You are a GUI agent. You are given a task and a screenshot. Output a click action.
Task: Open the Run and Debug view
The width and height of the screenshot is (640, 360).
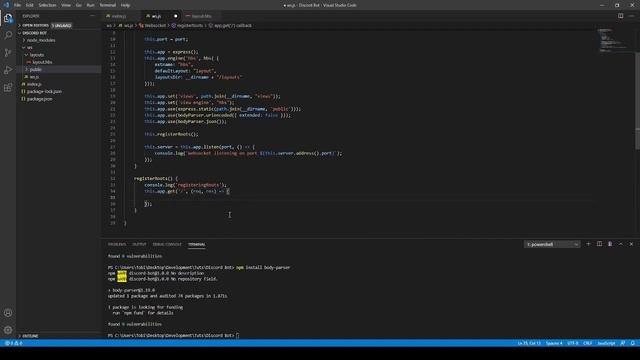pyautogui.click(x=8, y=70)
